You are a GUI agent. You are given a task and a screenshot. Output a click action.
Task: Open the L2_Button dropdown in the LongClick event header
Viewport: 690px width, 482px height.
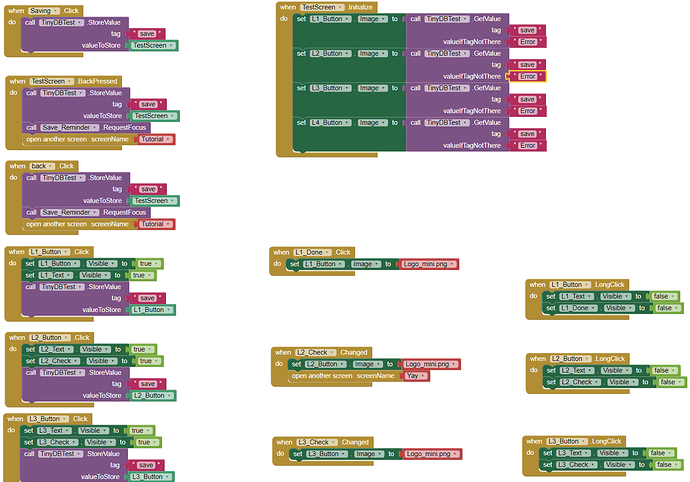tap(571, 358)
